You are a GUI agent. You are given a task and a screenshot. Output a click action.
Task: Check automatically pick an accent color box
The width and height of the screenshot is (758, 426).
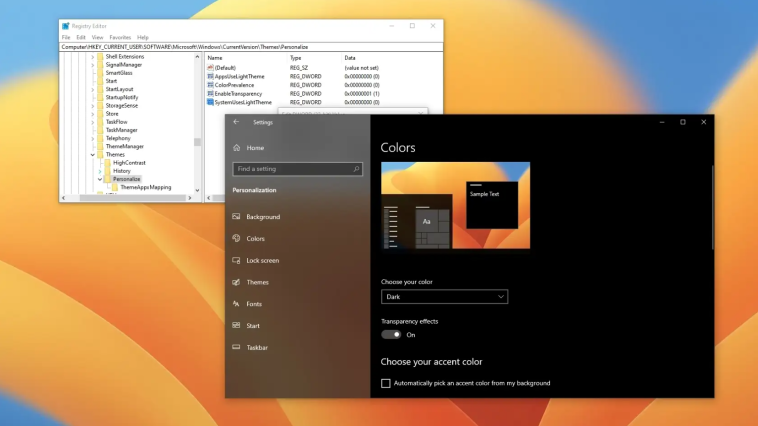[386, 383]
